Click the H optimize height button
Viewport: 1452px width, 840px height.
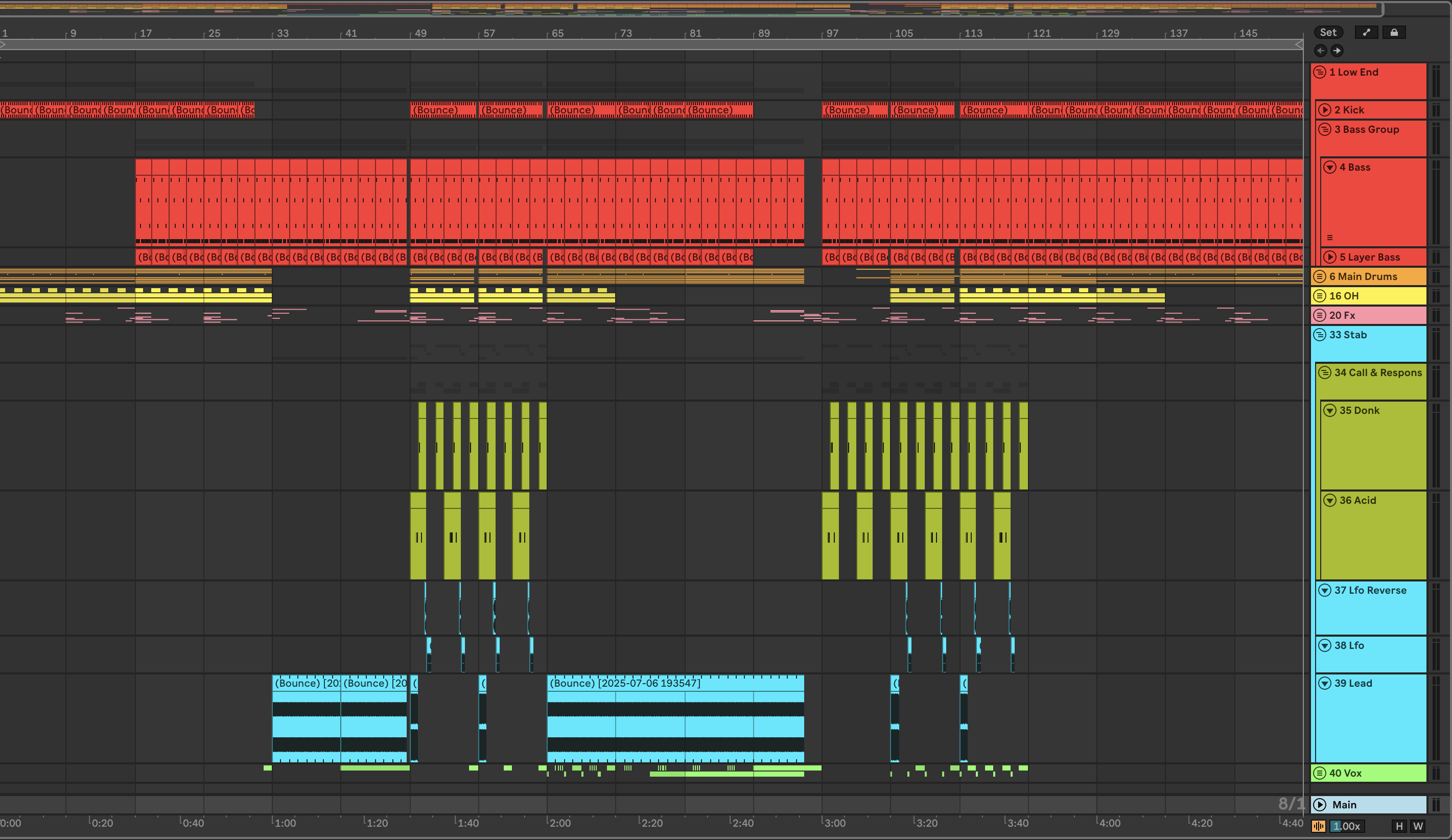tap(1399, 826)
